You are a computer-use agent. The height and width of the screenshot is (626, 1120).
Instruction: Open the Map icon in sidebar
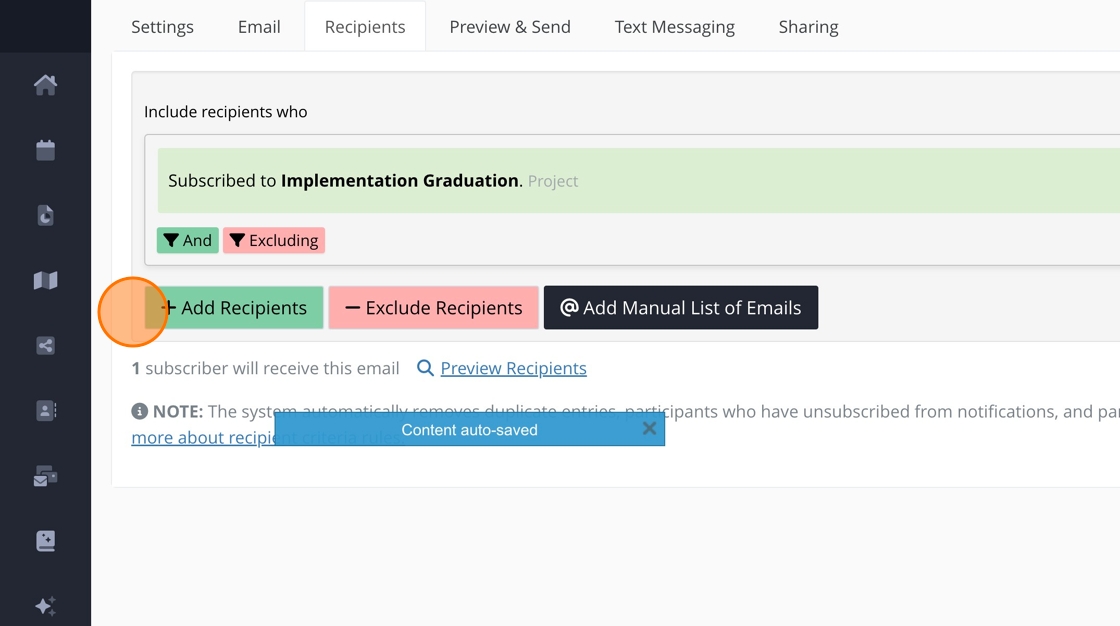(x=45, y=281)
